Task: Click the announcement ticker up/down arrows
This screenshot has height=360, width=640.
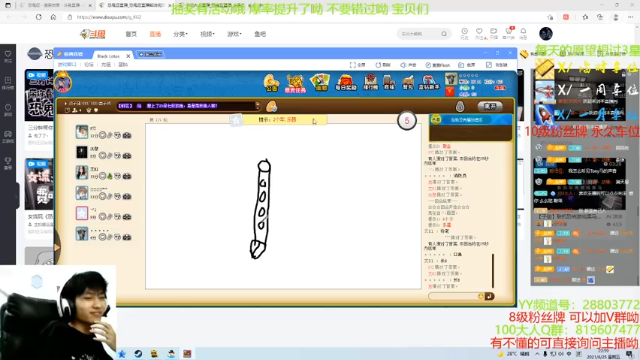Action: pyautogui.click(x=258, y=106)
